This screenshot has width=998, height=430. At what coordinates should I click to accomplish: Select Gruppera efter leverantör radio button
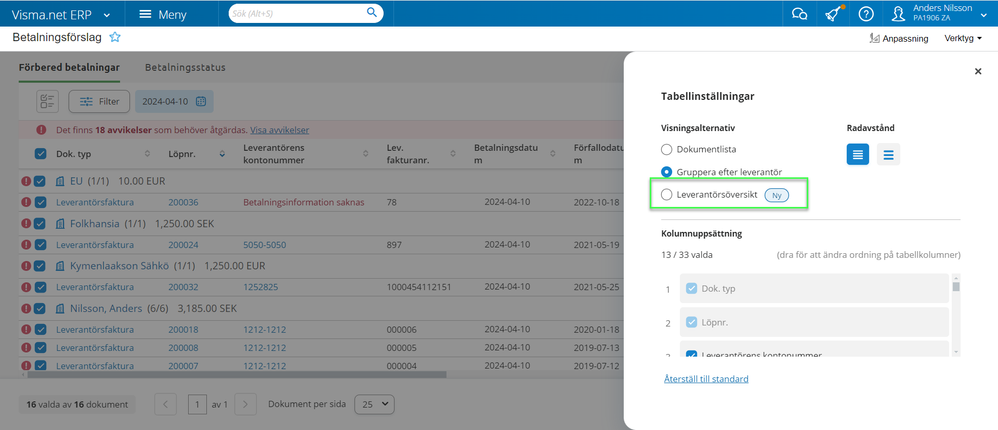(667, 172)
